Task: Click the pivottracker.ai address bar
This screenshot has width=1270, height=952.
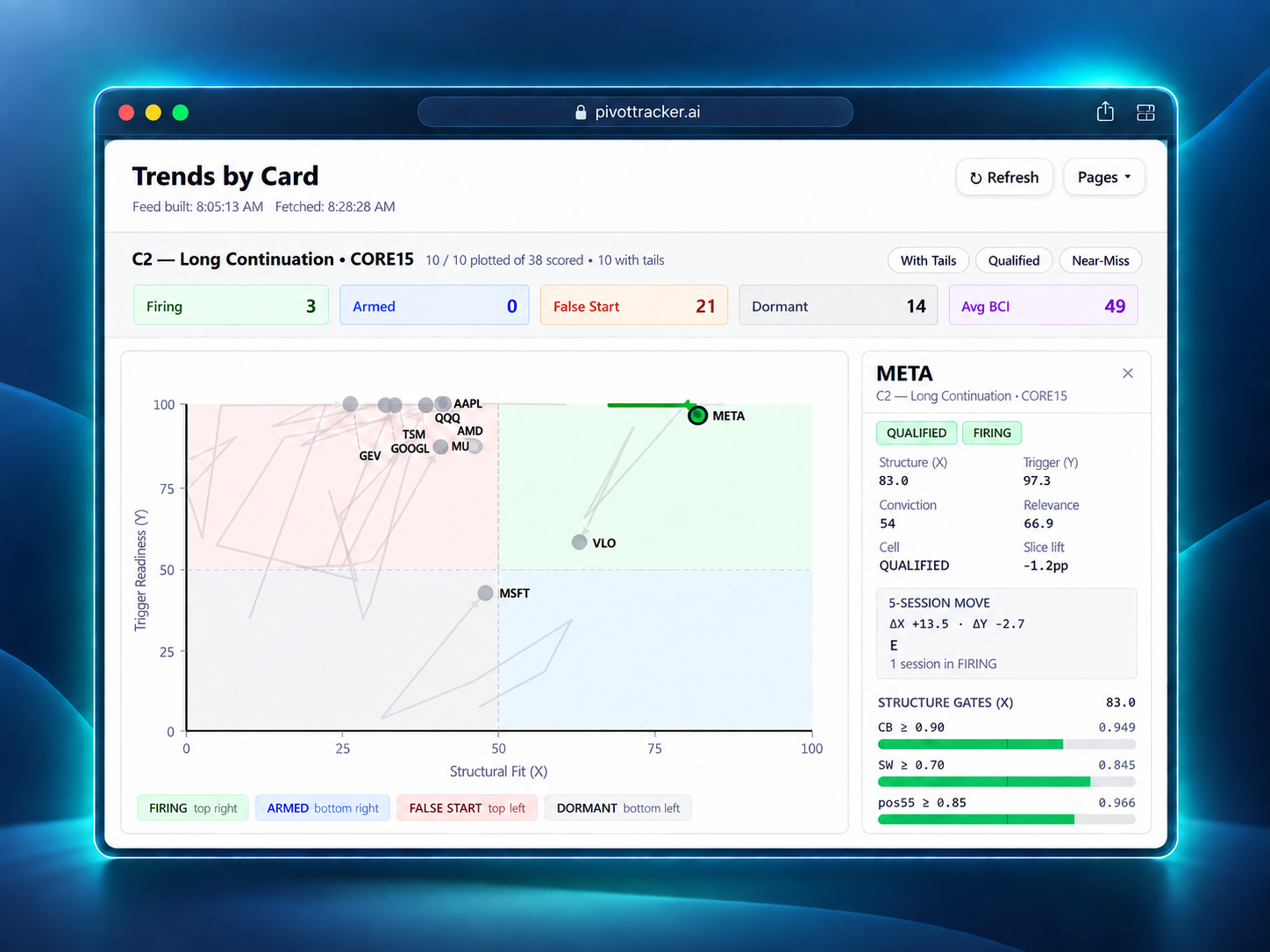Action: pos(635,112)
